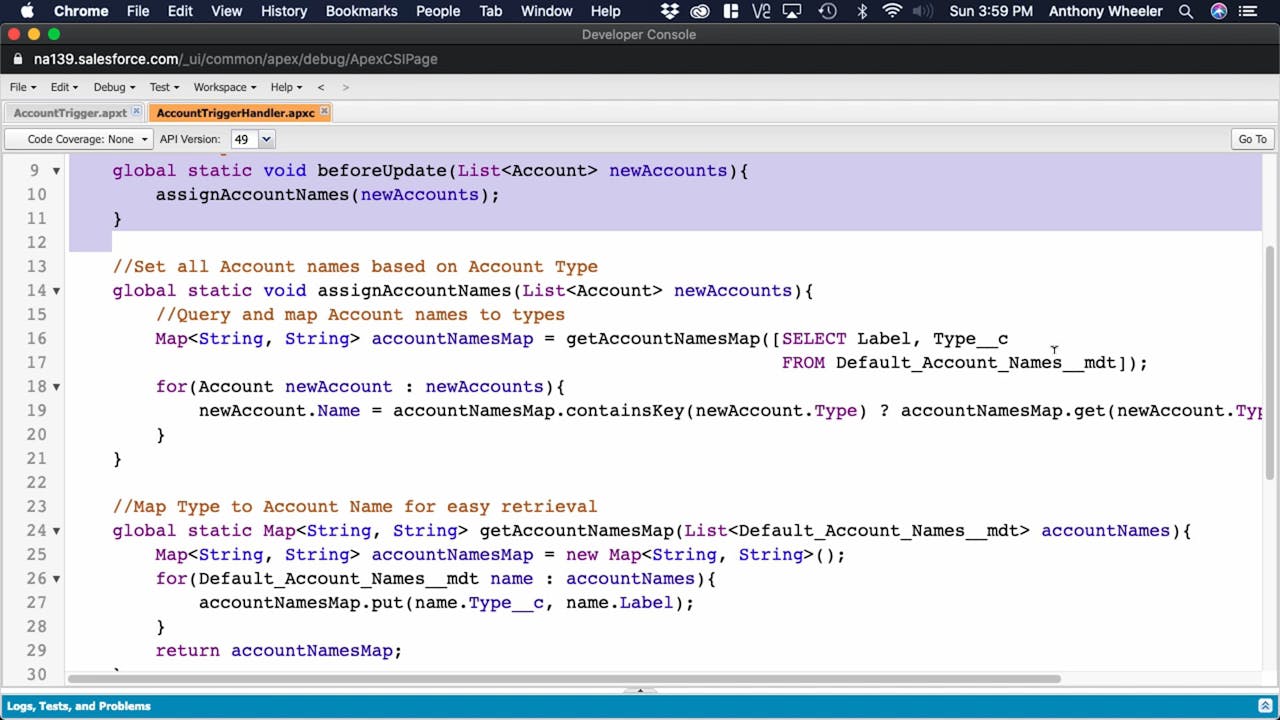Open the Developer Console Help menu
This screenshot has width=1280, height=720.
[286, 87]
